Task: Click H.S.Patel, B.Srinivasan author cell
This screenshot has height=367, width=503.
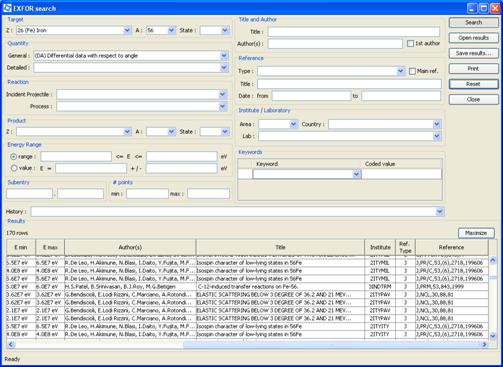Action: point(130,287)
